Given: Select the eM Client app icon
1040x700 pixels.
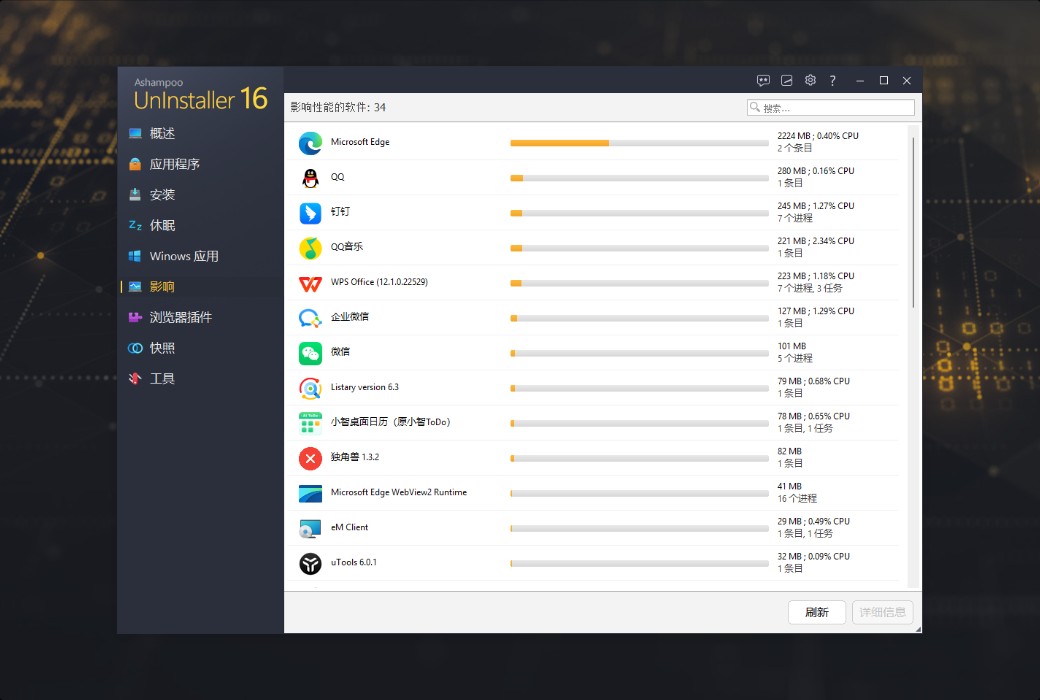Looking at the screenshot, I should [310, 529].
